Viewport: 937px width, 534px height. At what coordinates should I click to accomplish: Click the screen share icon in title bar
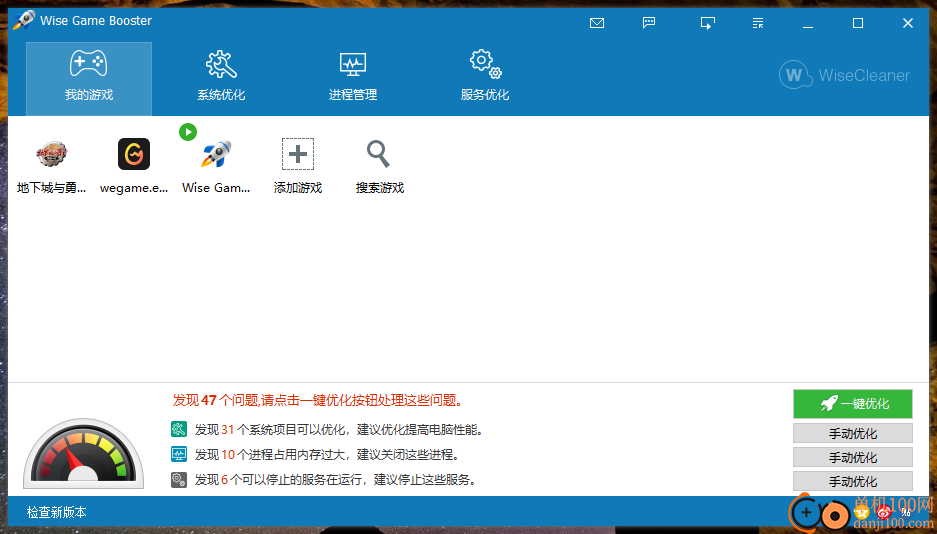tap(708, 23)
